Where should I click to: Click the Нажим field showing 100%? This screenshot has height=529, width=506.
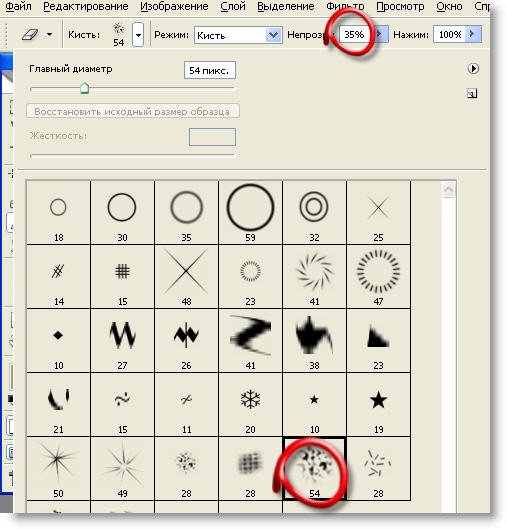tap(450, 34)
